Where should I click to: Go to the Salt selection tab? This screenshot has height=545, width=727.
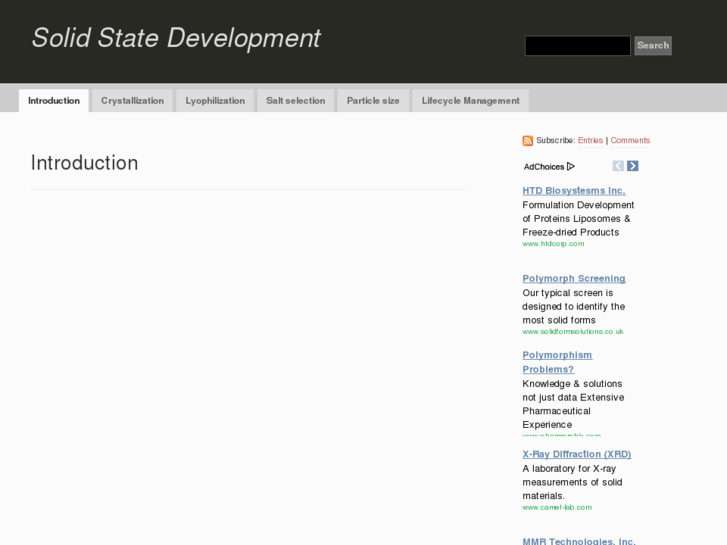[295, 101]
